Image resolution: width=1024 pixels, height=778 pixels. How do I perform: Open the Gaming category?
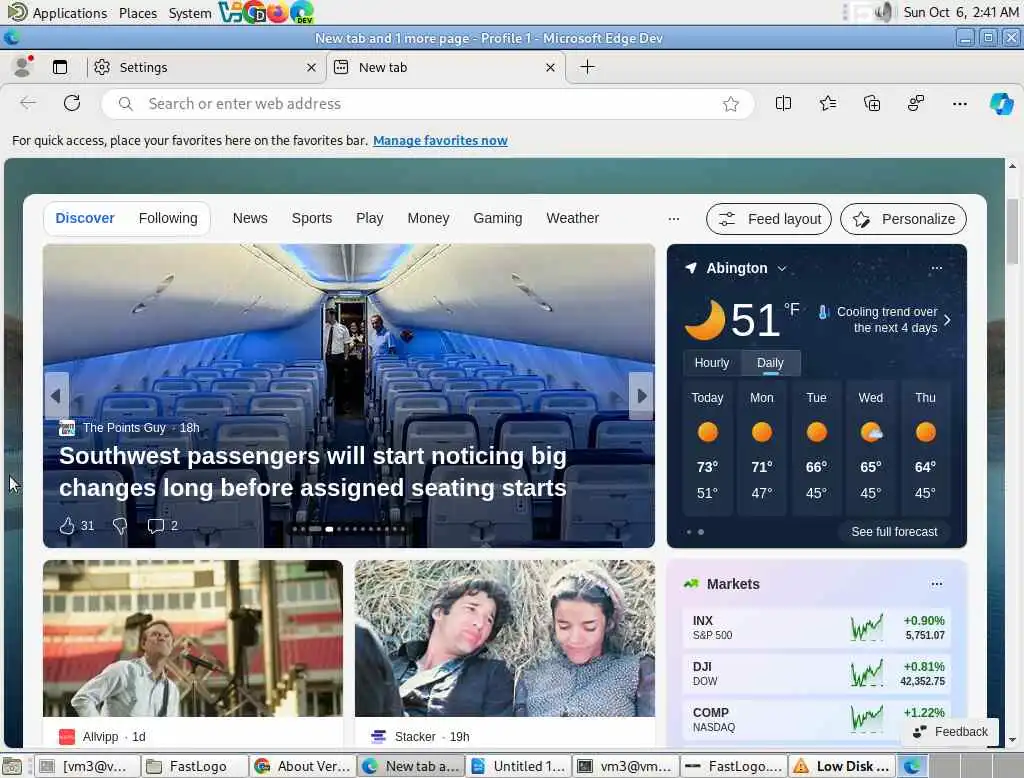tap(498, 218)
